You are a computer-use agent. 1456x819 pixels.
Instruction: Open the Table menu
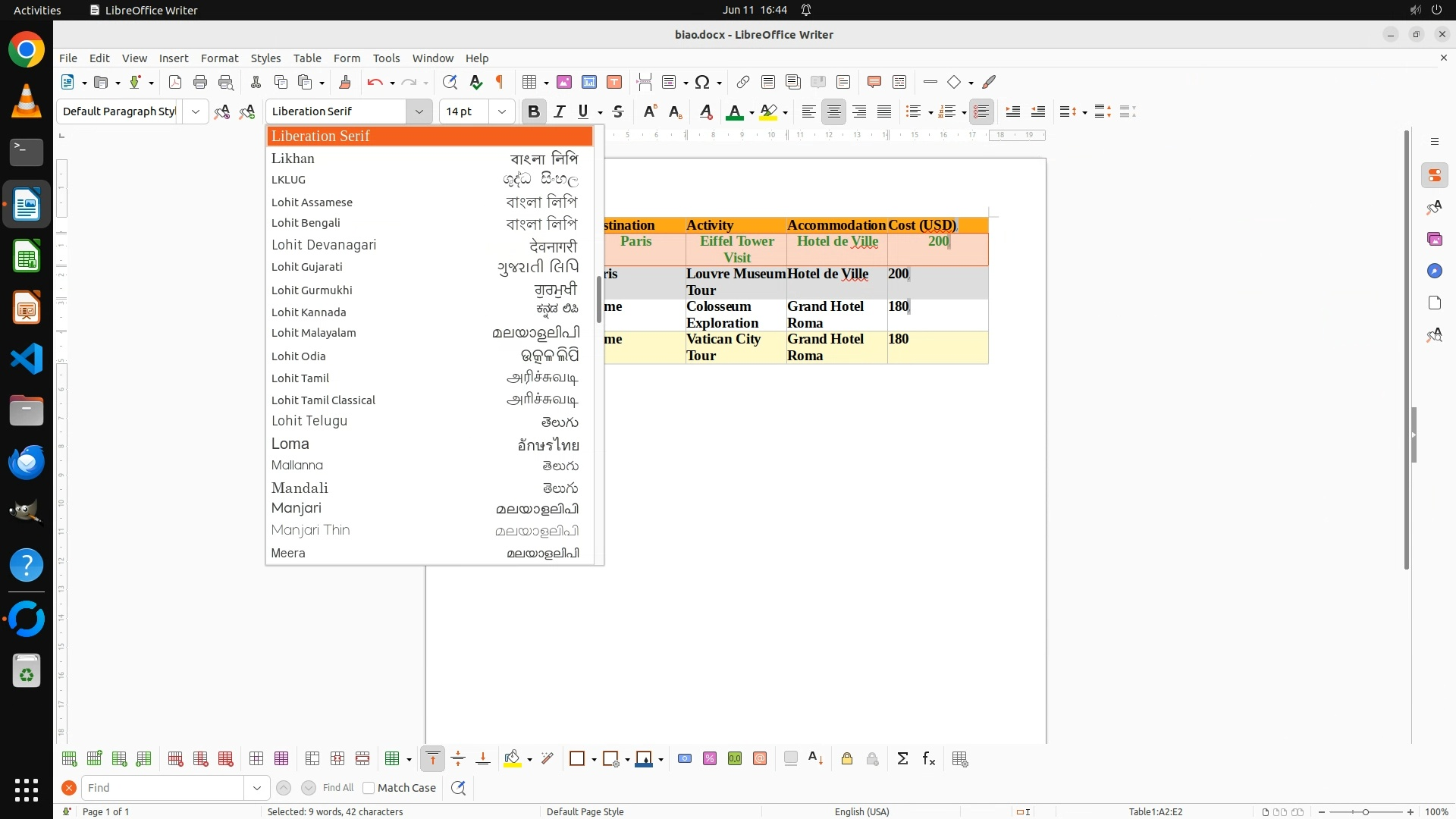(306, 58)
